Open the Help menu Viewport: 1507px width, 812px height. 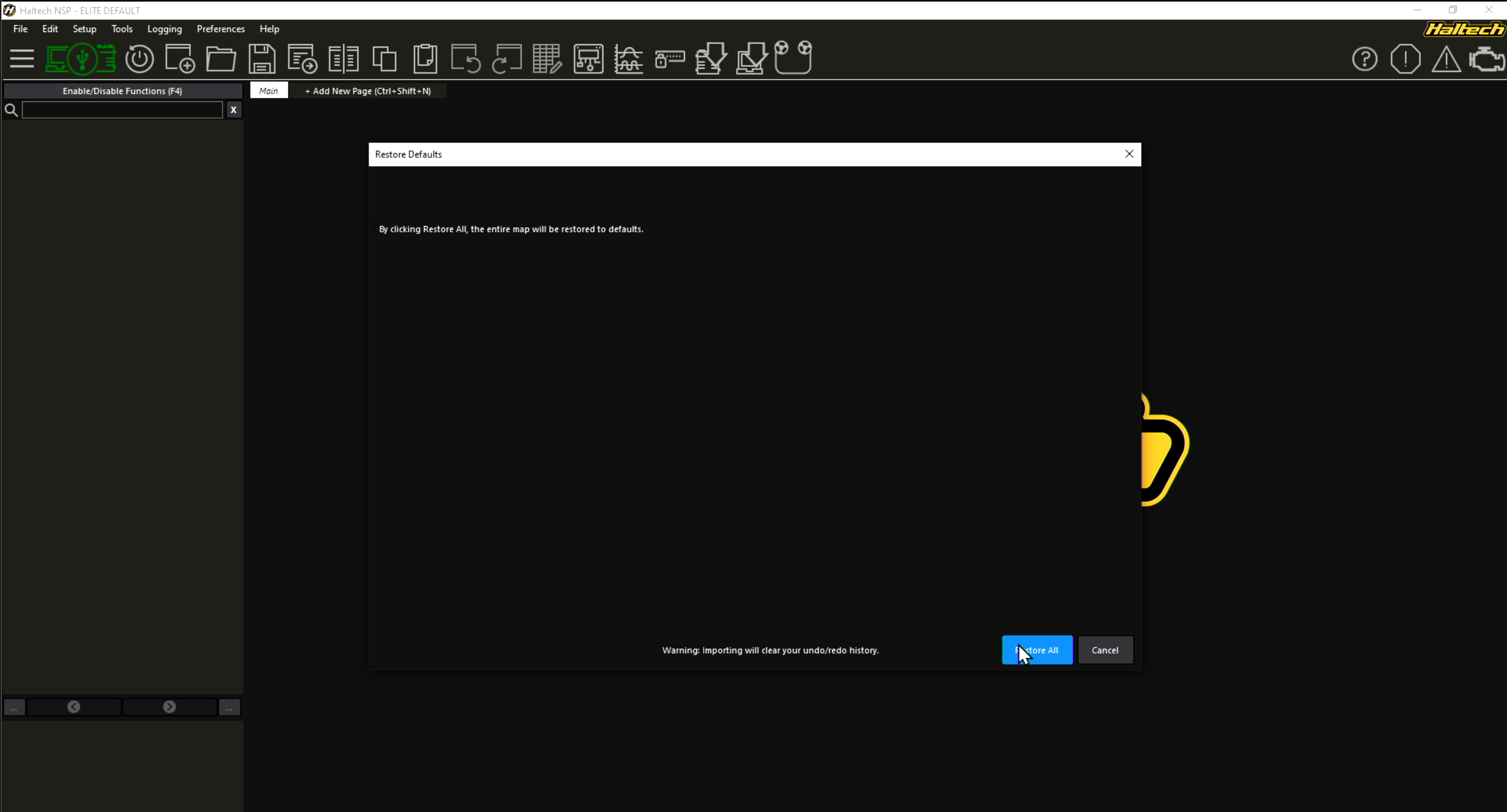point(269,29)
